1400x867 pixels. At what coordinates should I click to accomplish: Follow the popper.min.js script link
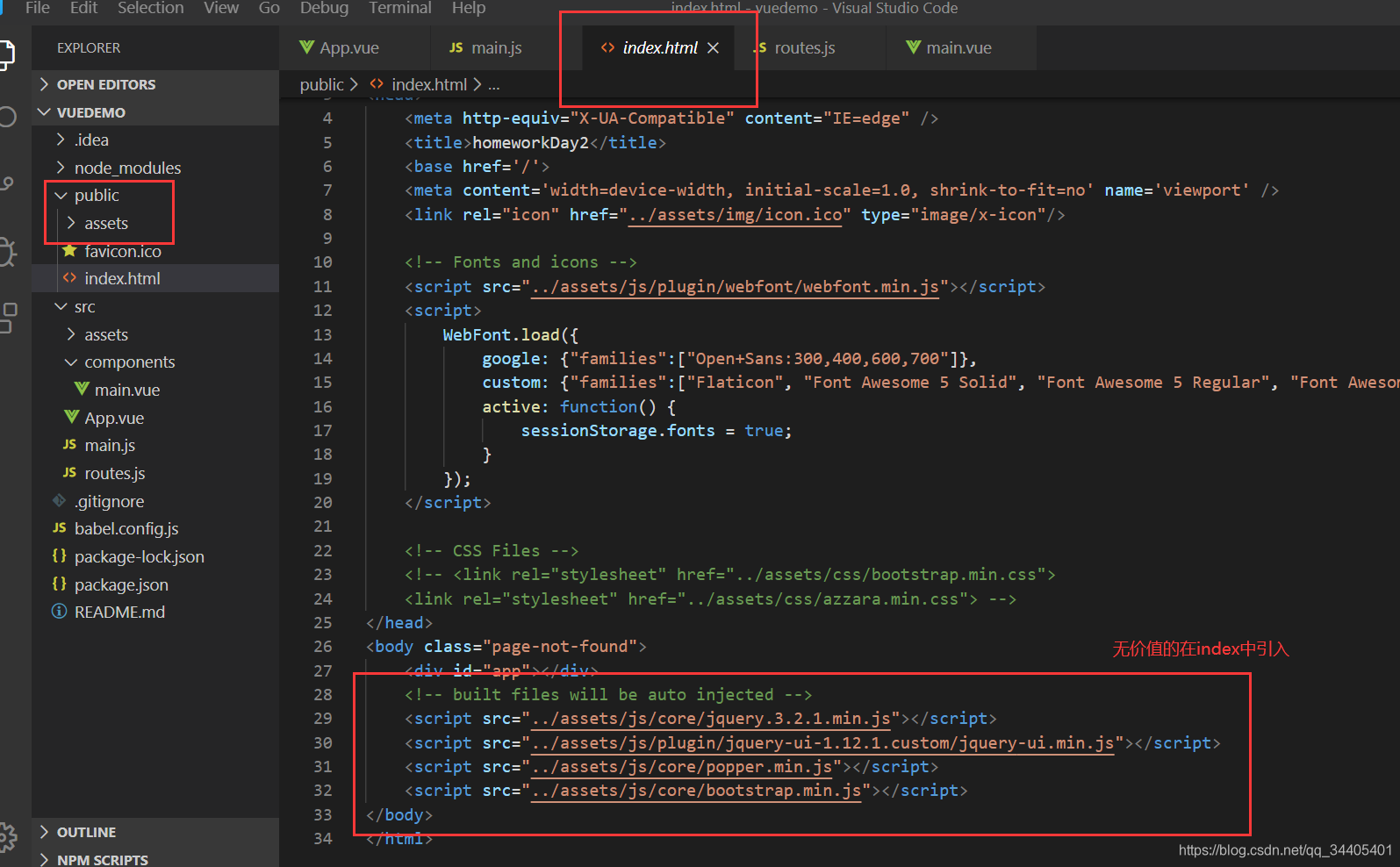tap(682, 767)
